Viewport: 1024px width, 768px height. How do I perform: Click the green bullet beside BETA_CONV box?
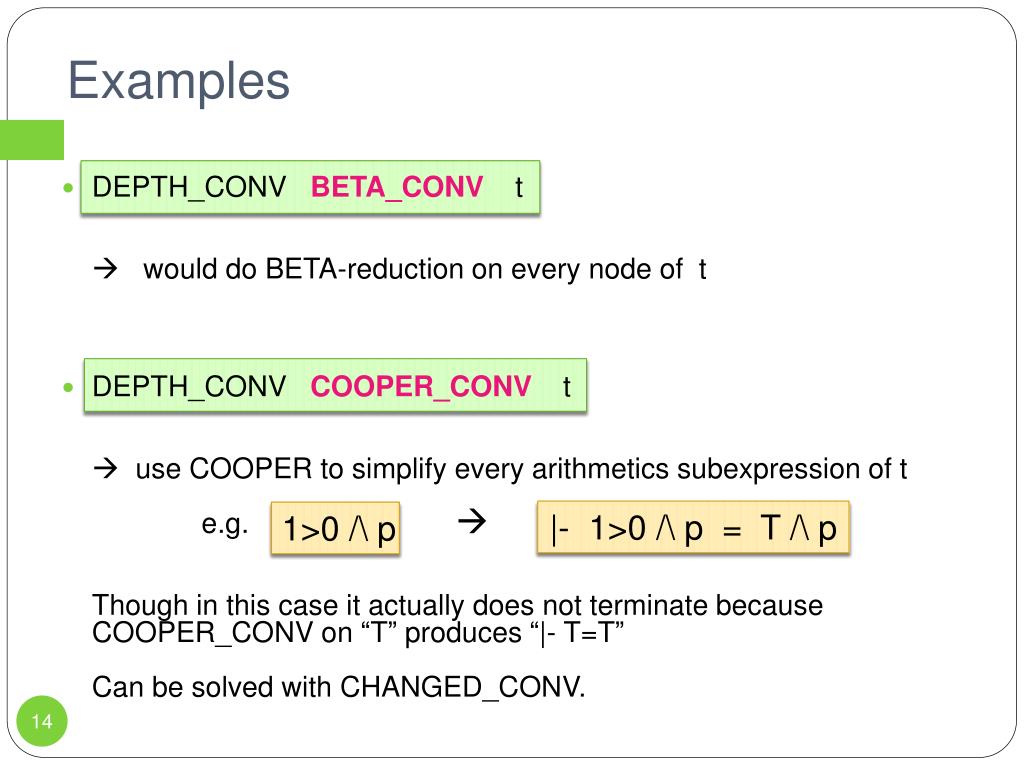tap(68, 188)
